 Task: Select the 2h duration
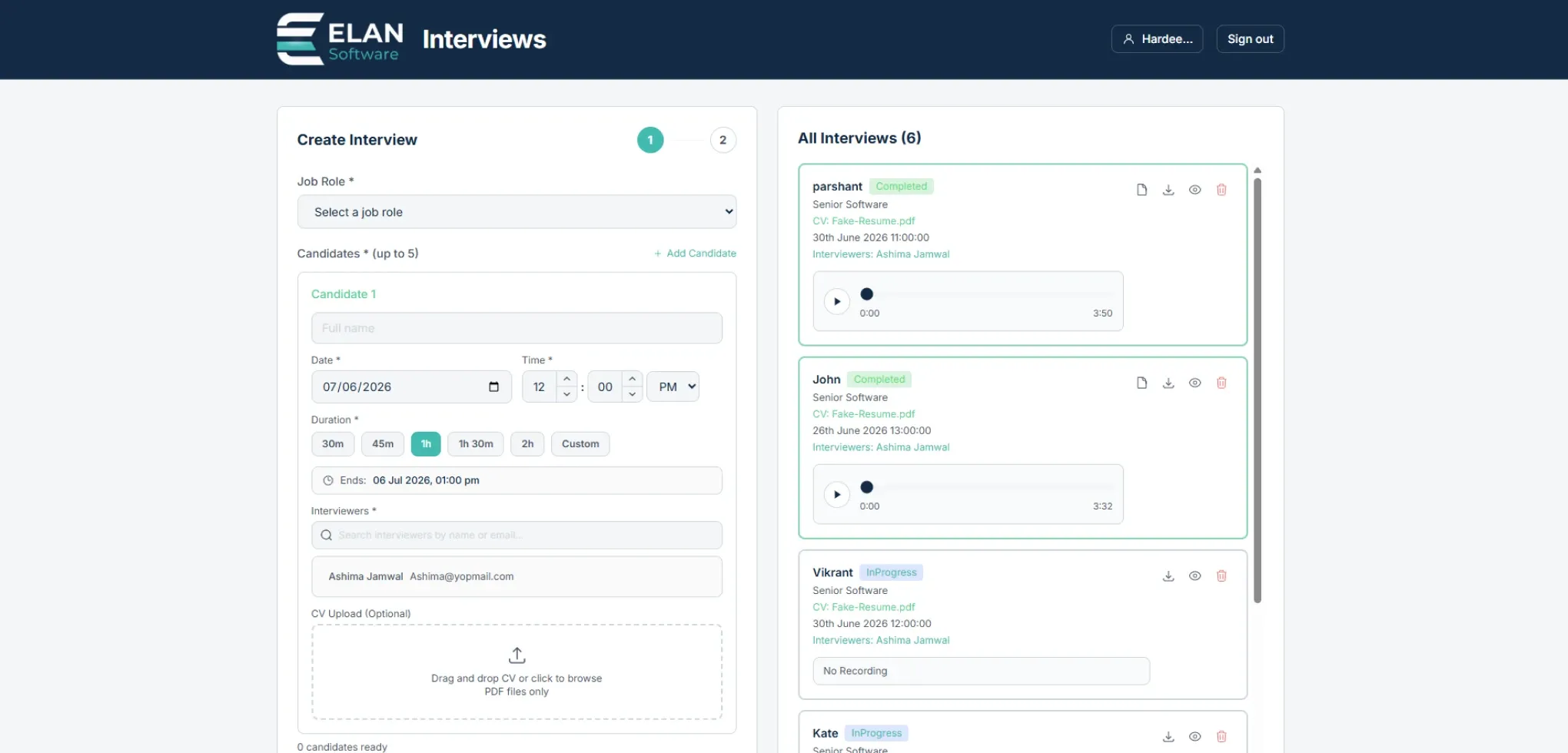point(527,443)
